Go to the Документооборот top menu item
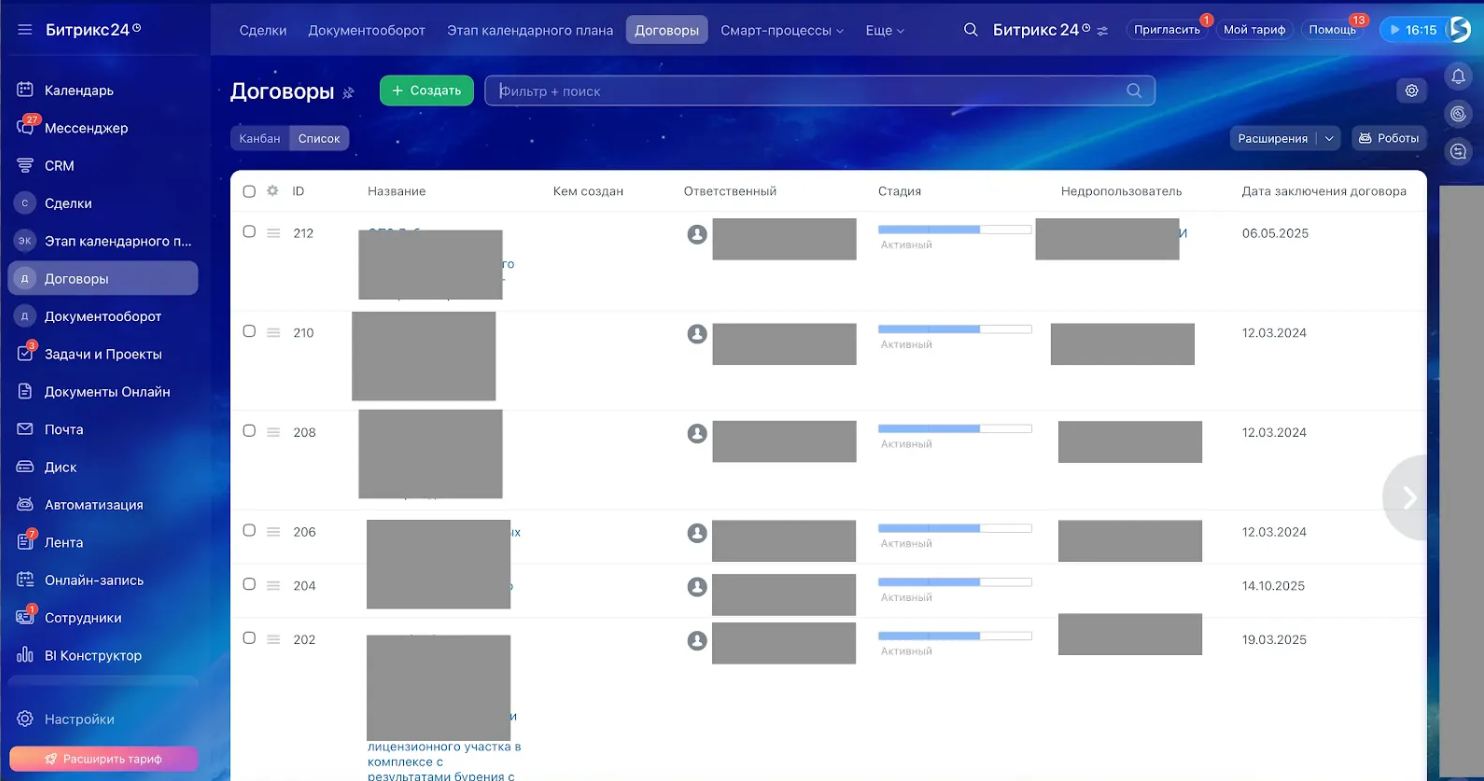Image resolution: width=1484 pixels, height=781 pixels. tap(367, 30)
